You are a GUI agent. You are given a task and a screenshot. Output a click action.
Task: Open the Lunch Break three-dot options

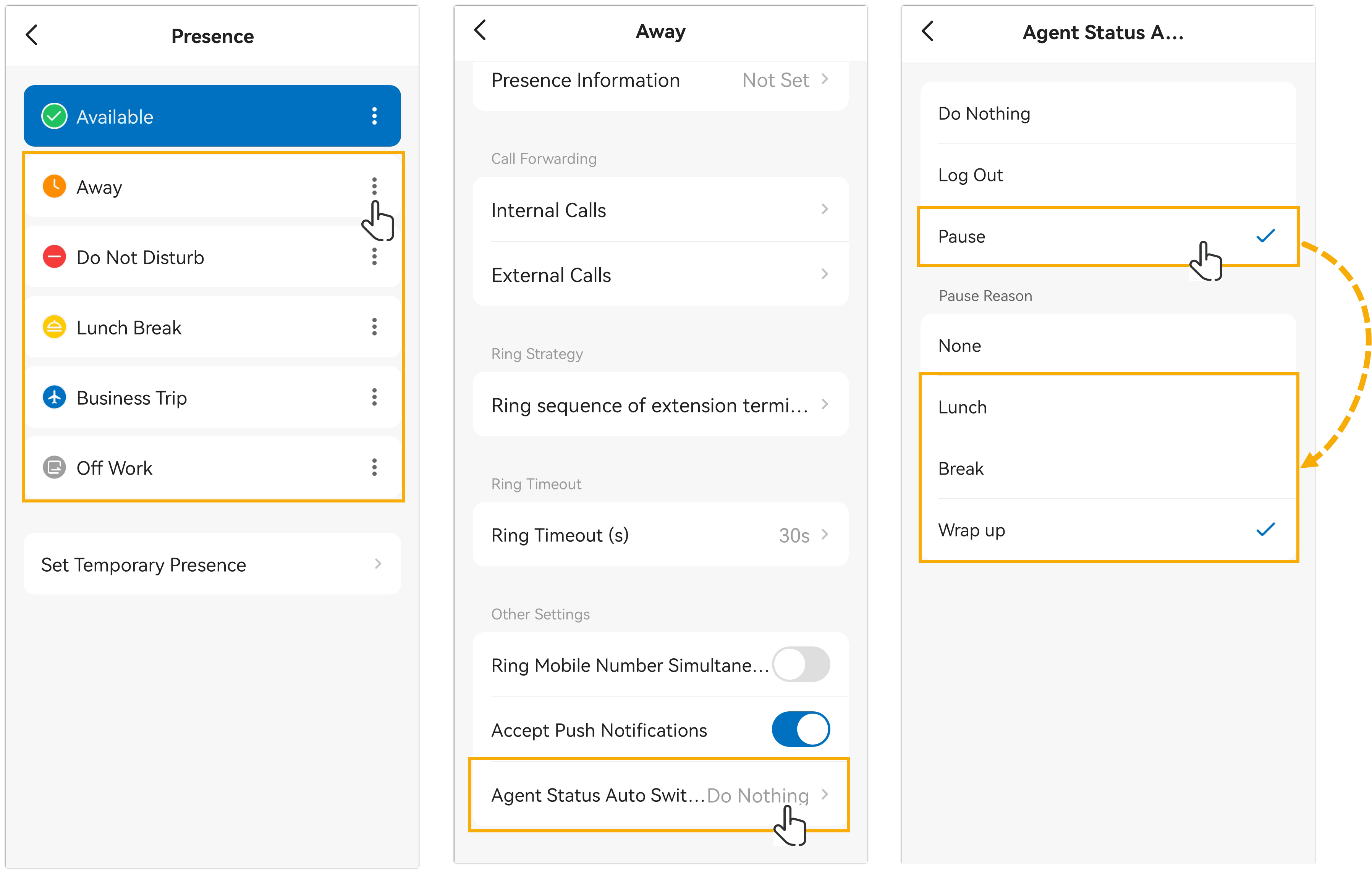click(374, 327)
